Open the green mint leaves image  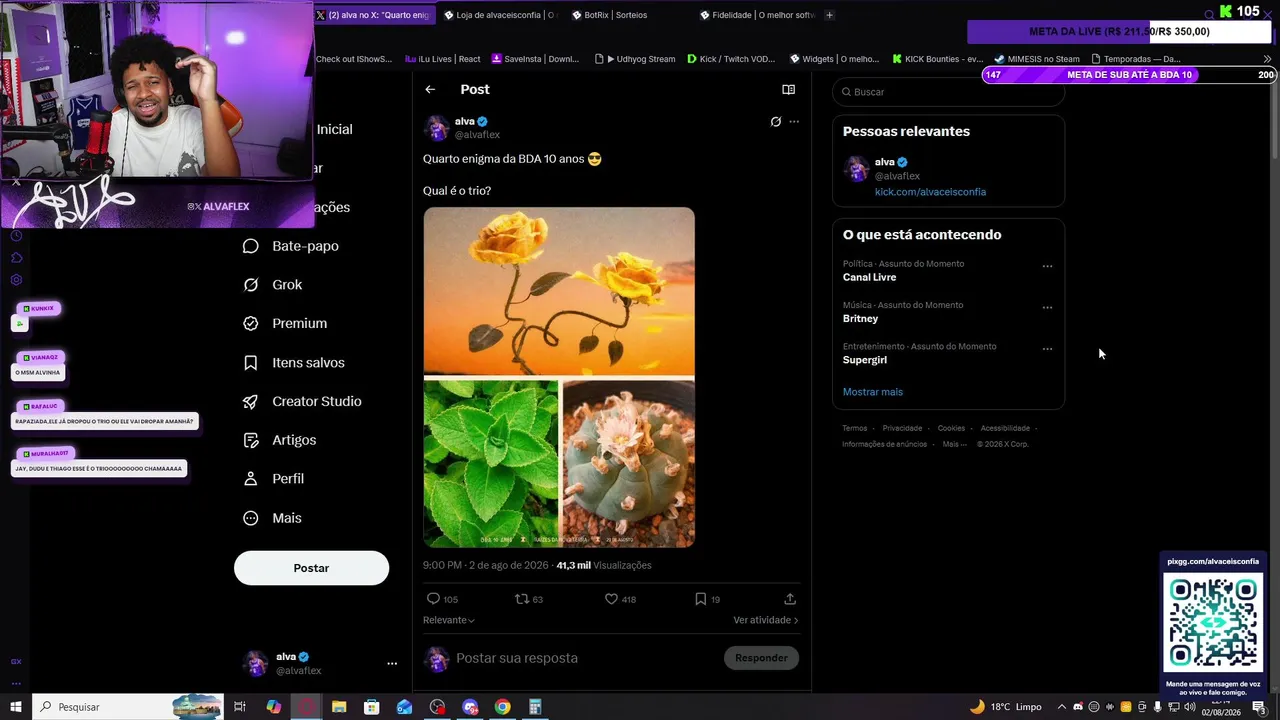click(491, 463)
